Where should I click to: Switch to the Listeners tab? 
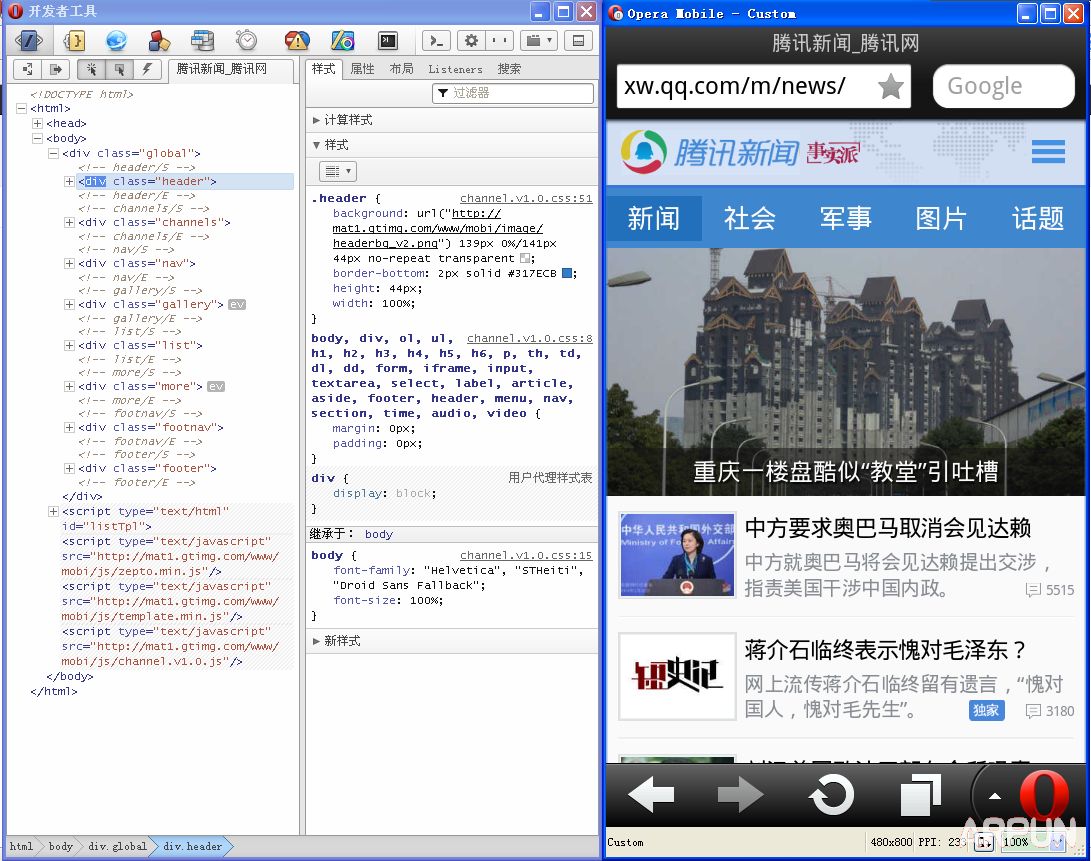pyautogui.click(x=454, y=69)
